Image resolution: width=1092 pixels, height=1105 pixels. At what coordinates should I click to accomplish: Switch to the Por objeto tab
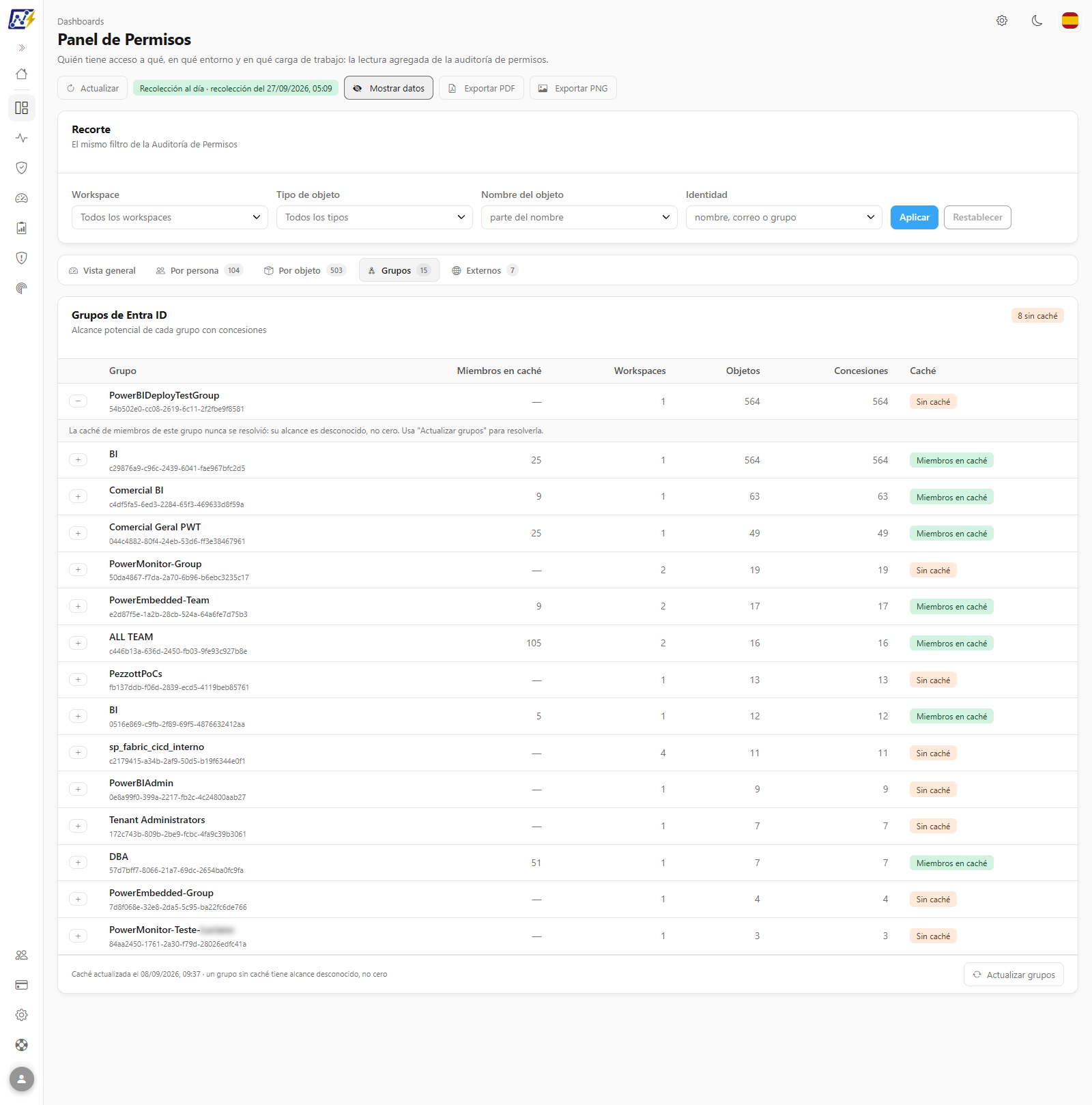(305, 270)
